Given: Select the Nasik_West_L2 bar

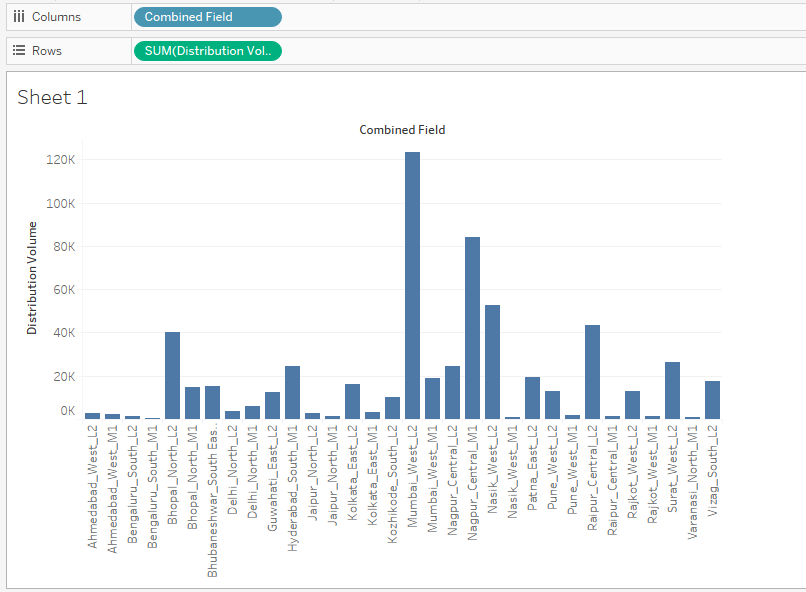Looking at the screenshot, I should pos(492,362).
